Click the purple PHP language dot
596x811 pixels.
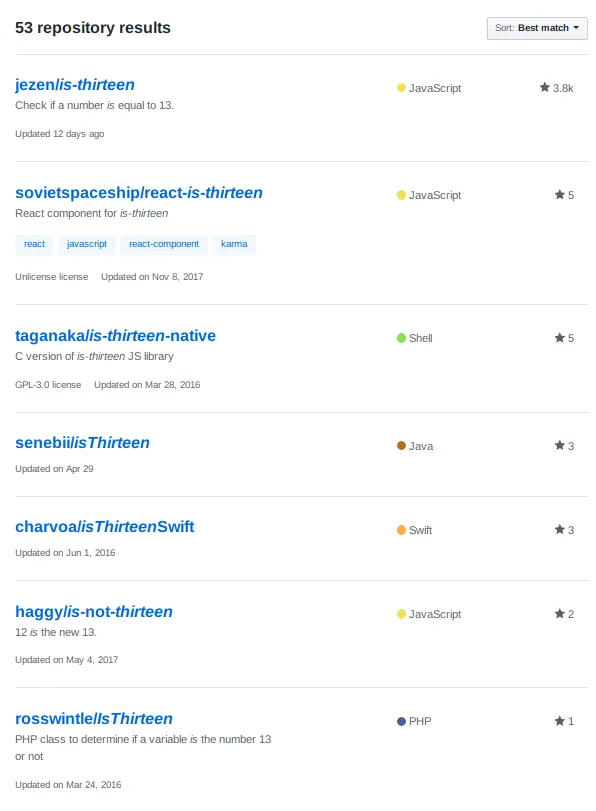click(401, 721)
